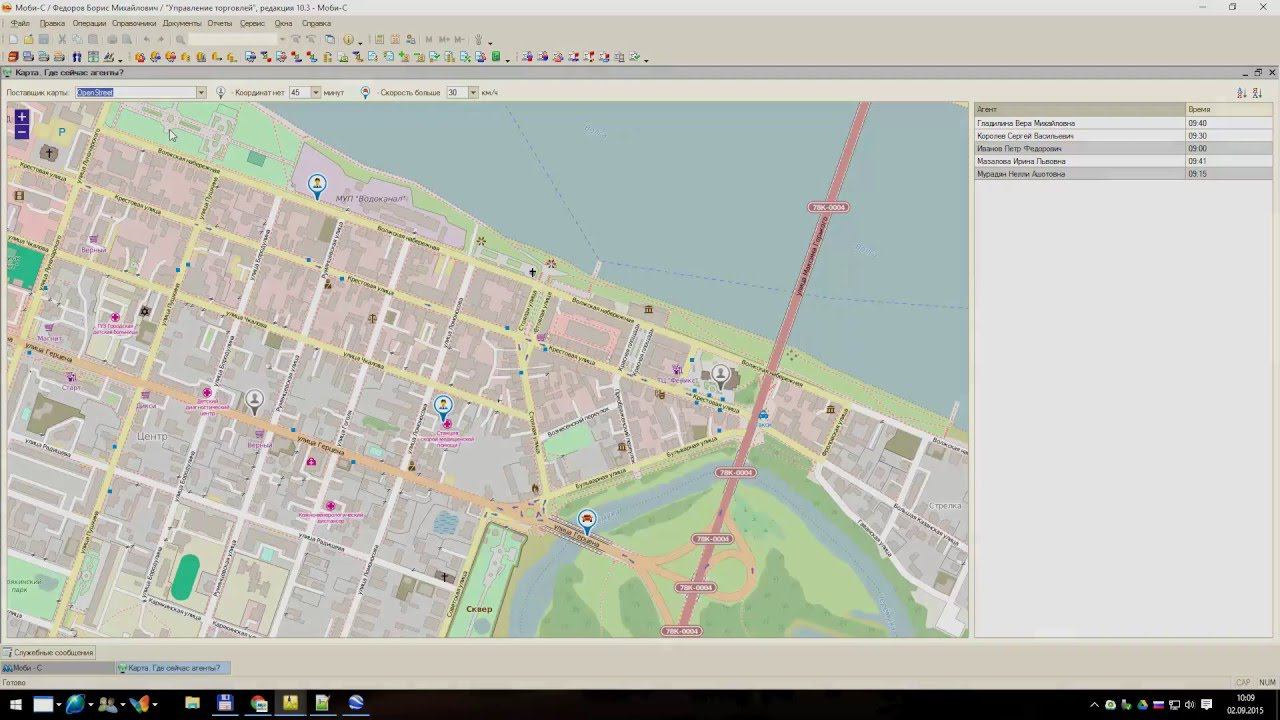Open Chrome from the taskbar

click(259, 704)
